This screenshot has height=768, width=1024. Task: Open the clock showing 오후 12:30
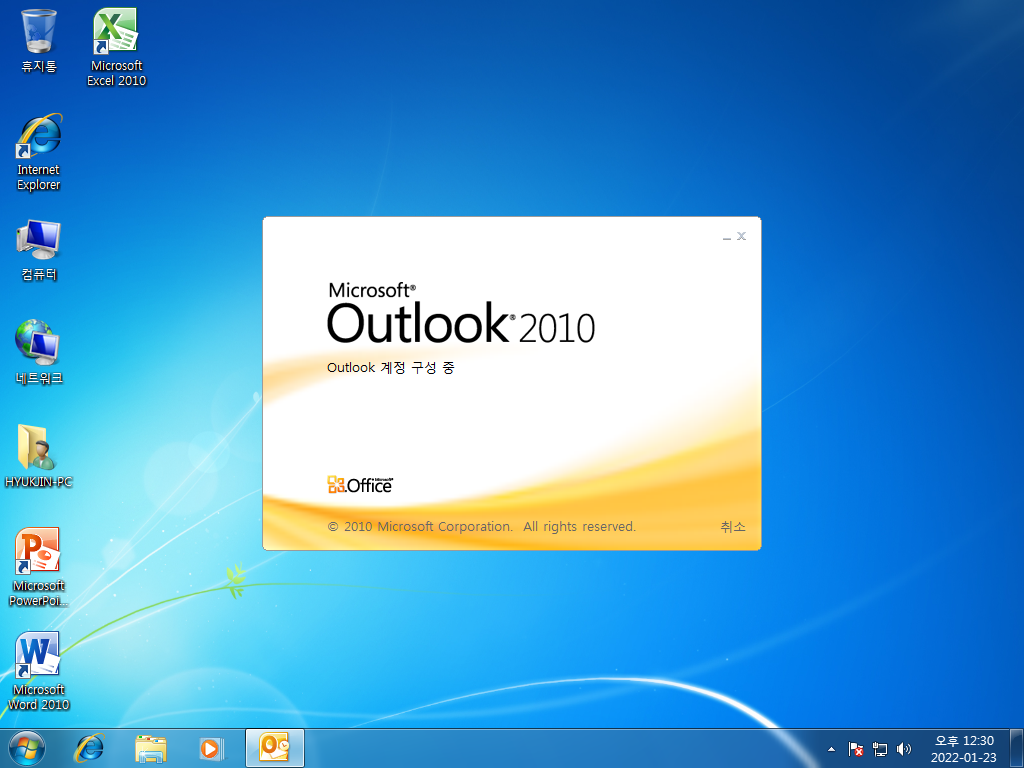[963, 749]
